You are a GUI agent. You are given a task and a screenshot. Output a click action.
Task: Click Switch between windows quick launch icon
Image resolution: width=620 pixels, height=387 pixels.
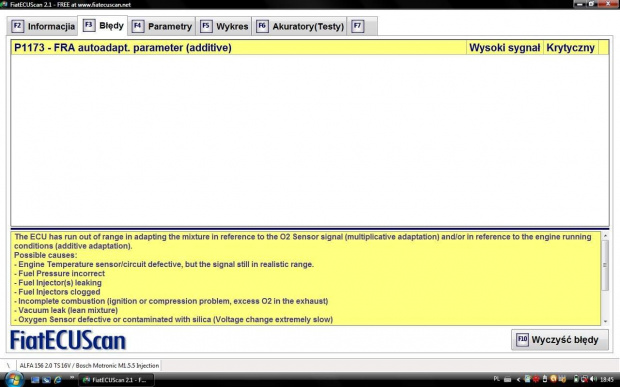coord(46,380)
